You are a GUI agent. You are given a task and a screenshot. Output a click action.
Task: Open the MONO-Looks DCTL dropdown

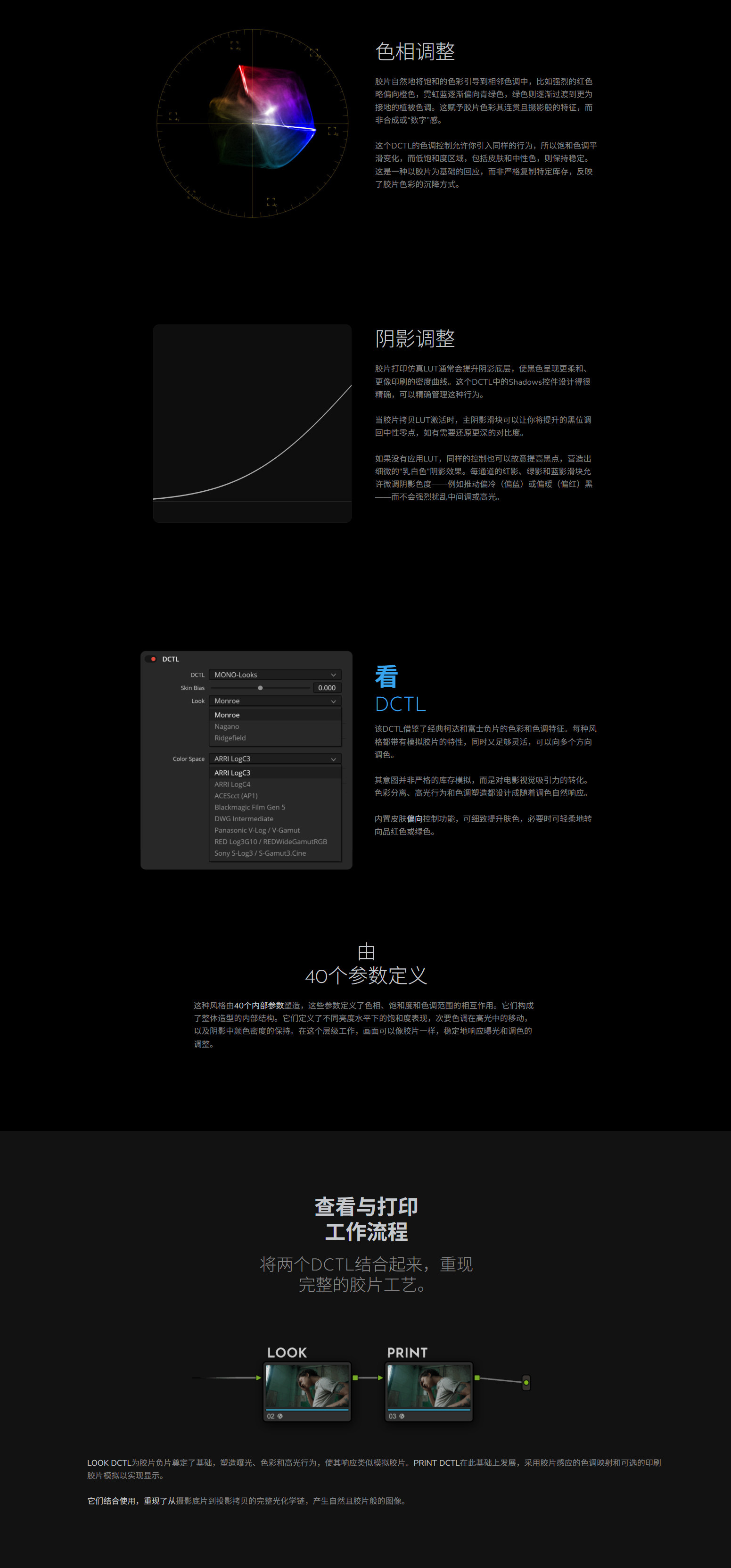[275, 675]
